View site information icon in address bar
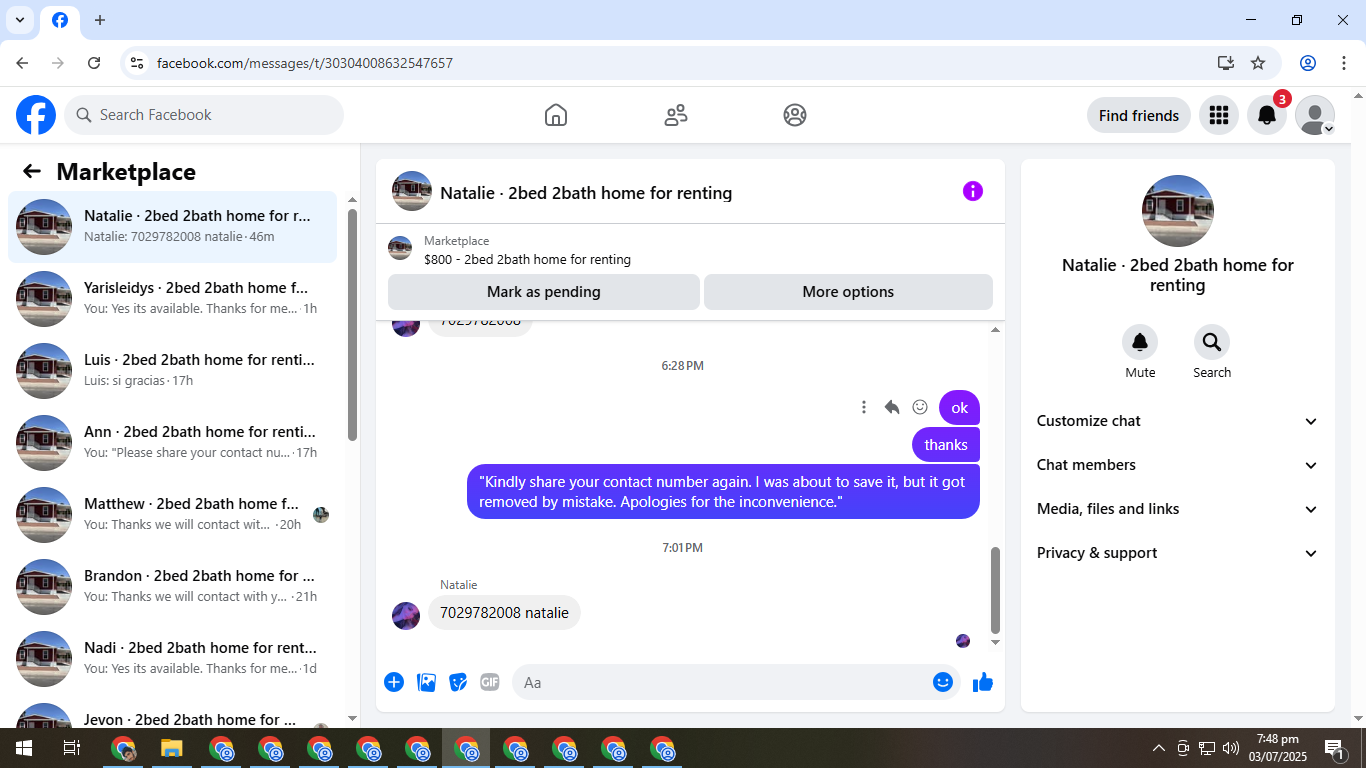Screen dimensions: 1366x768 point(138,63)
